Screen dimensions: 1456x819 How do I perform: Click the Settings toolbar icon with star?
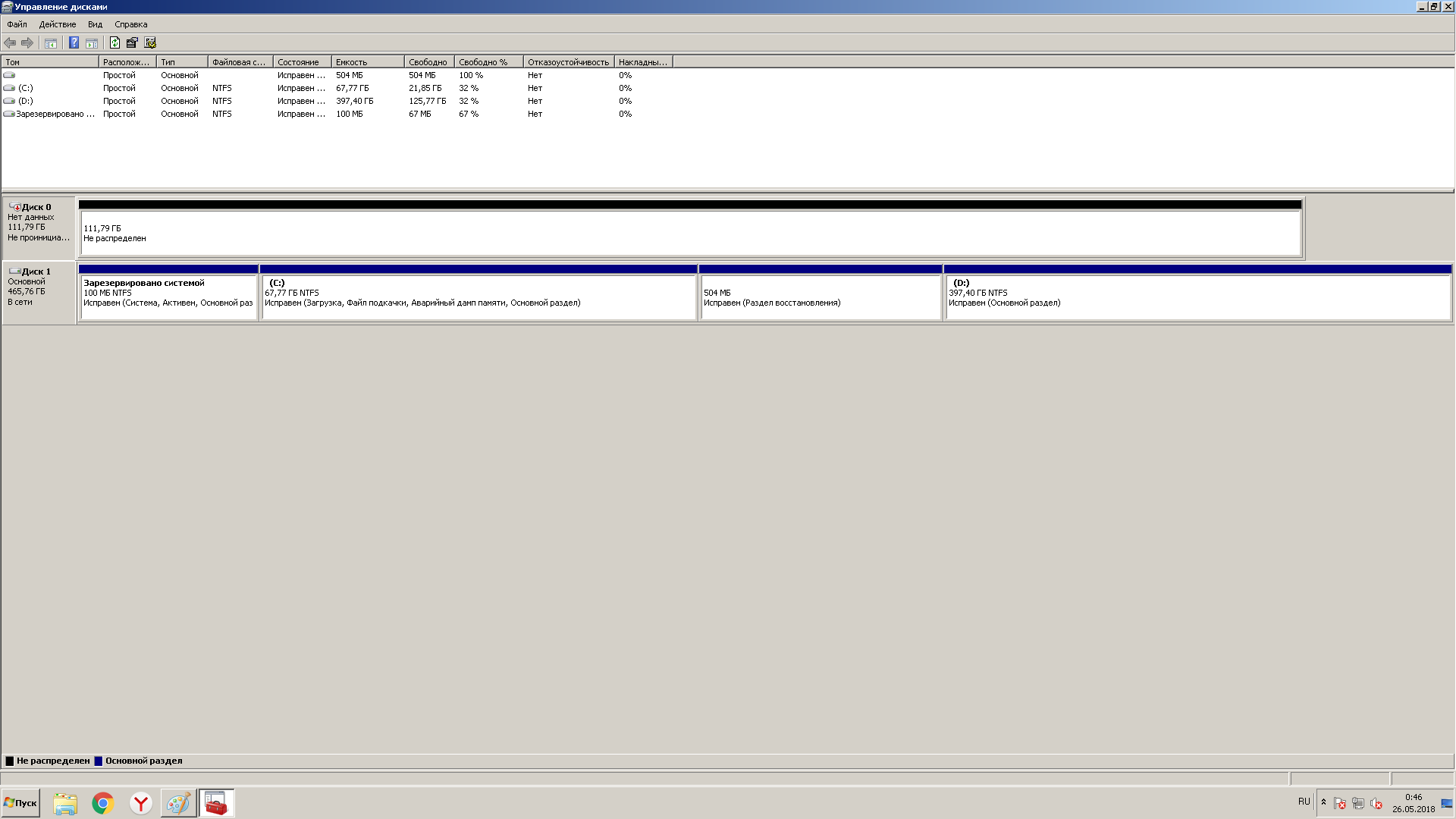click(x=150, y=42)
